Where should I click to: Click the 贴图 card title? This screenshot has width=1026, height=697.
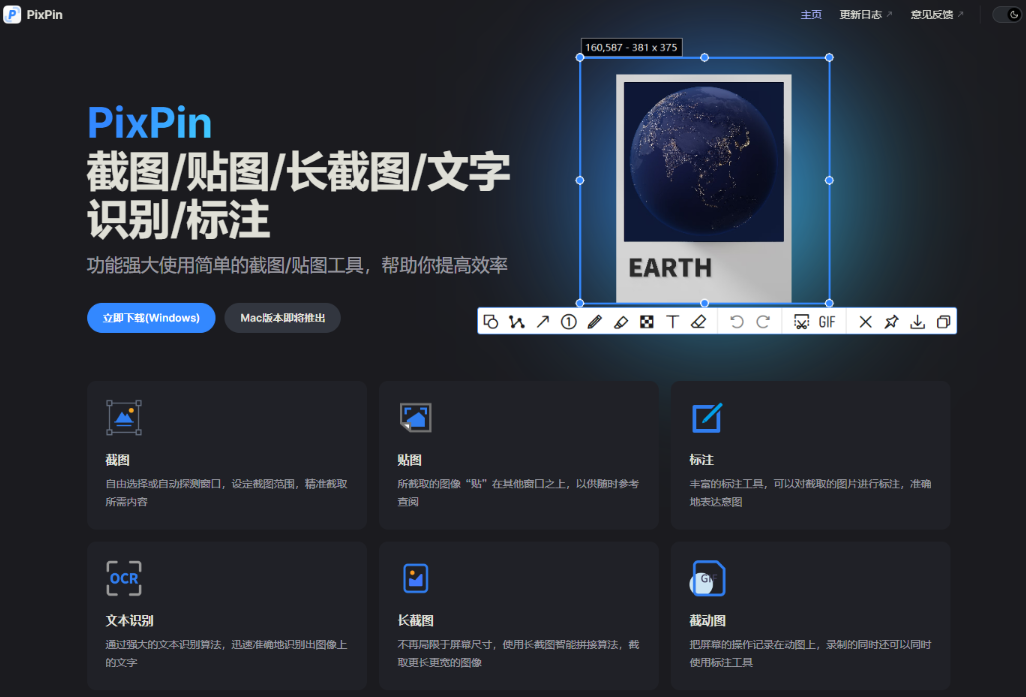(x=410, y=460)
